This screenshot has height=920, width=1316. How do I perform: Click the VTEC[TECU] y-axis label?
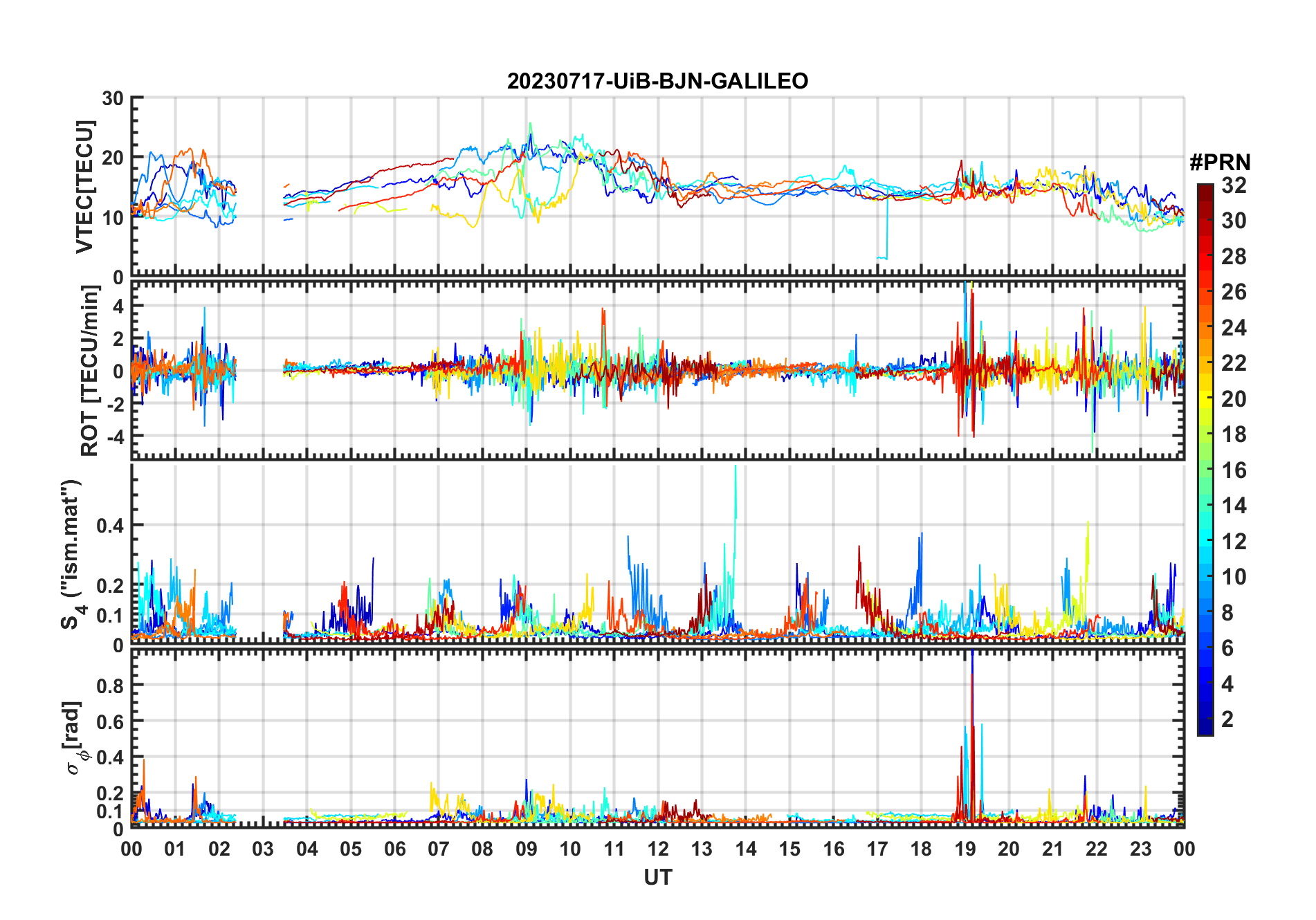coord(84,187)
